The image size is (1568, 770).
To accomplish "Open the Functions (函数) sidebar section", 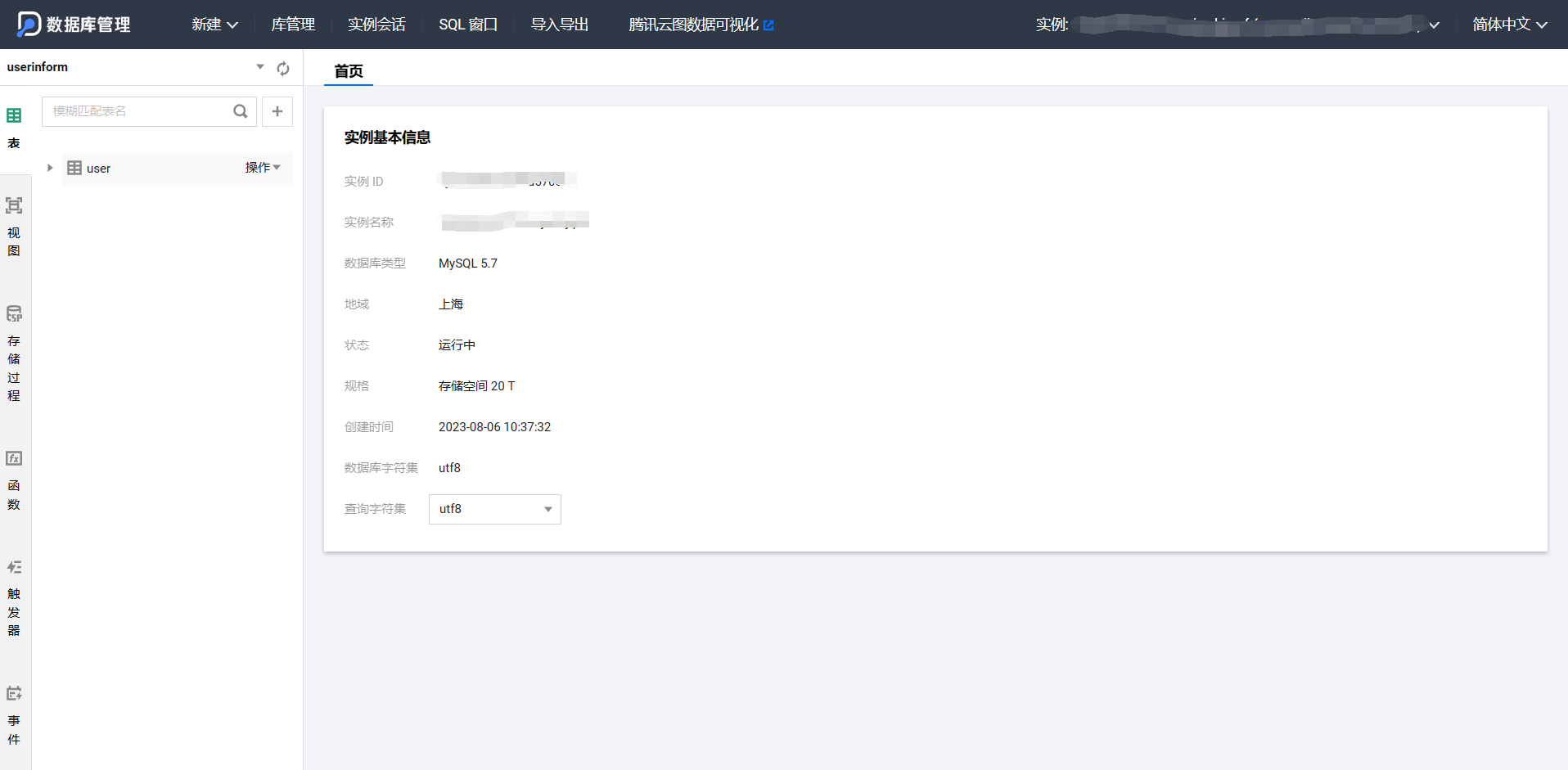I will point(14,481).
